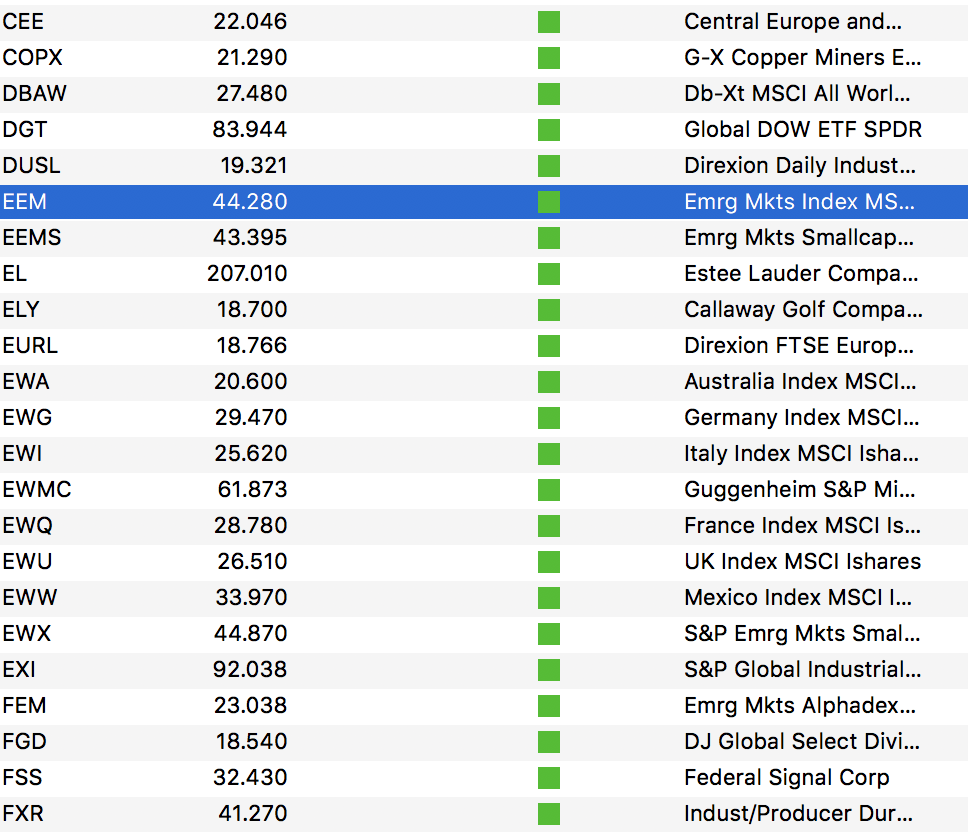Click the UK Index MSCI Ishares description

coord(803,562)
